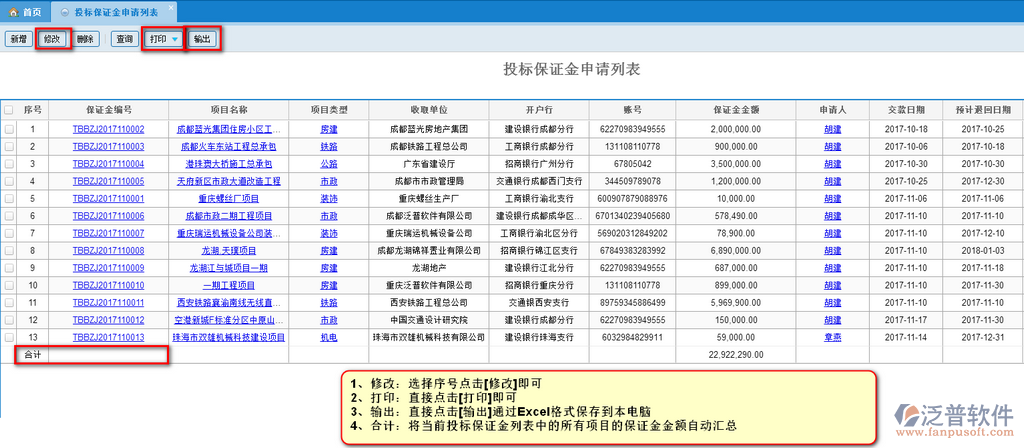Viewport: 1024px width, 448px height.
Task: Click applicant 章燕 in row 13
Action: point(832,337)
